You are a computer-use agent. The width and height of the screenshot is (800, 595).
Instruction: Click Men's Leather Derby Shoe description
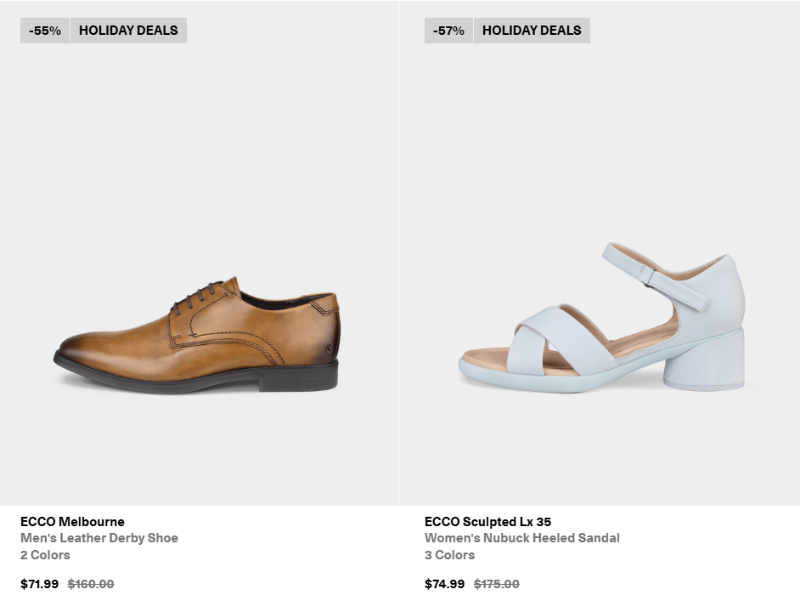(x=99, y=538)
